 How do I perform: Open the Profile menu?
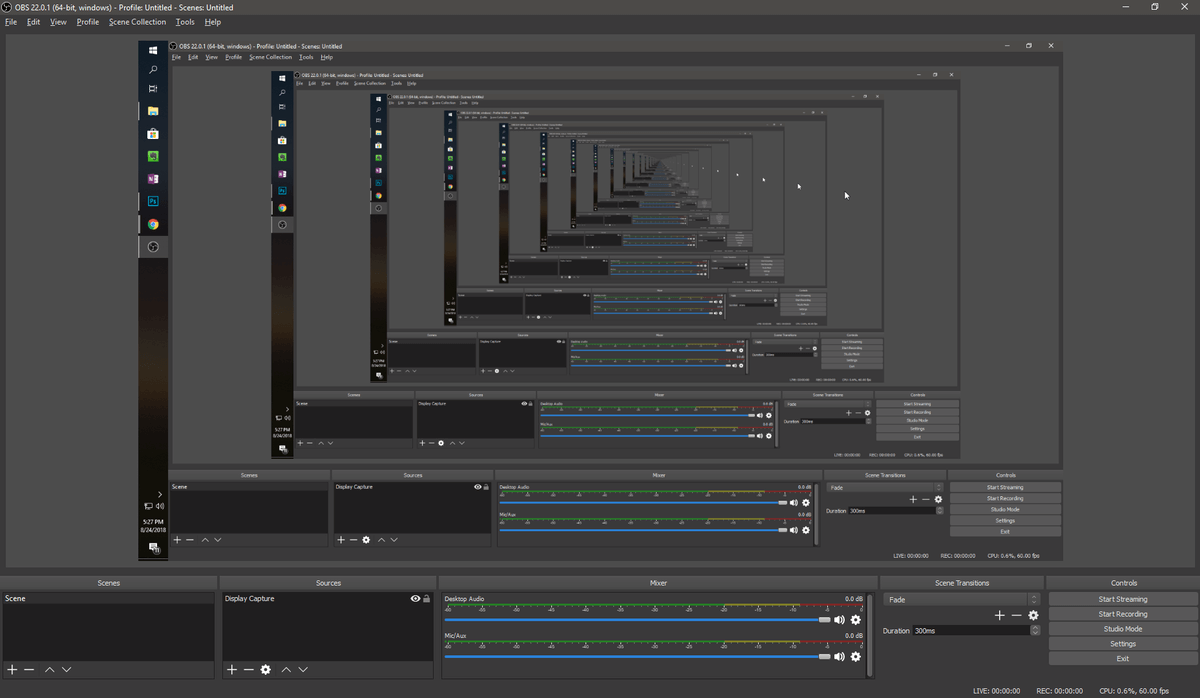click(88, 22)
